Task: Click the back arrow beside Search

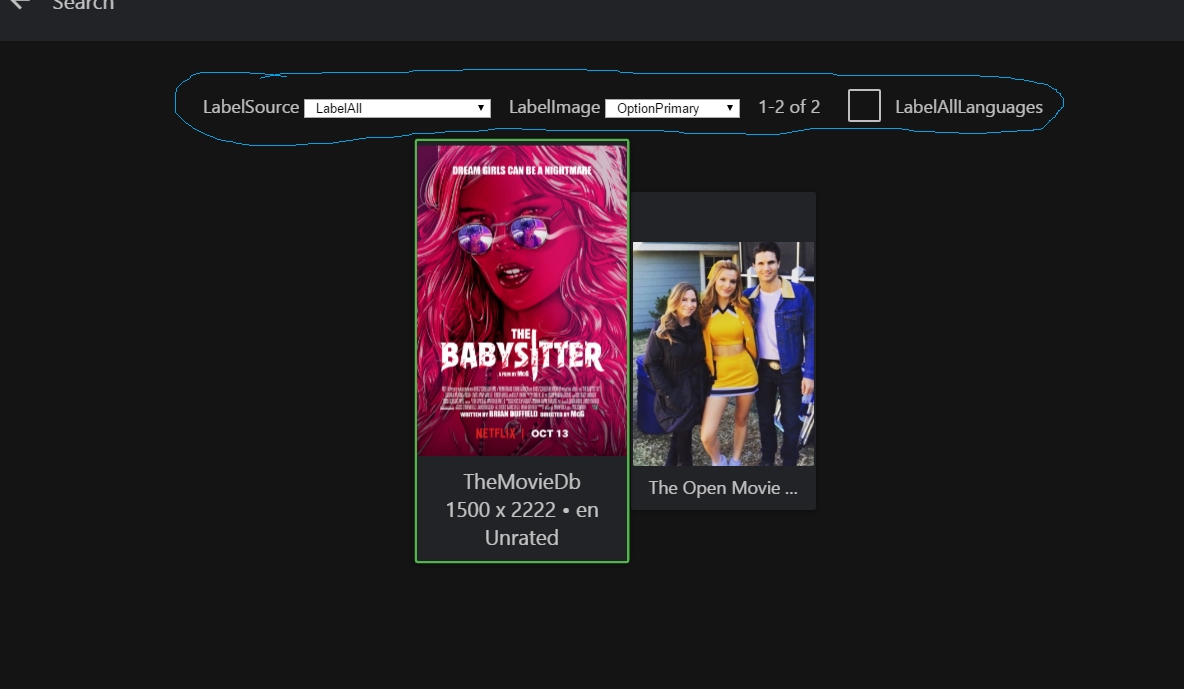Action: click(x=20, y=4)
